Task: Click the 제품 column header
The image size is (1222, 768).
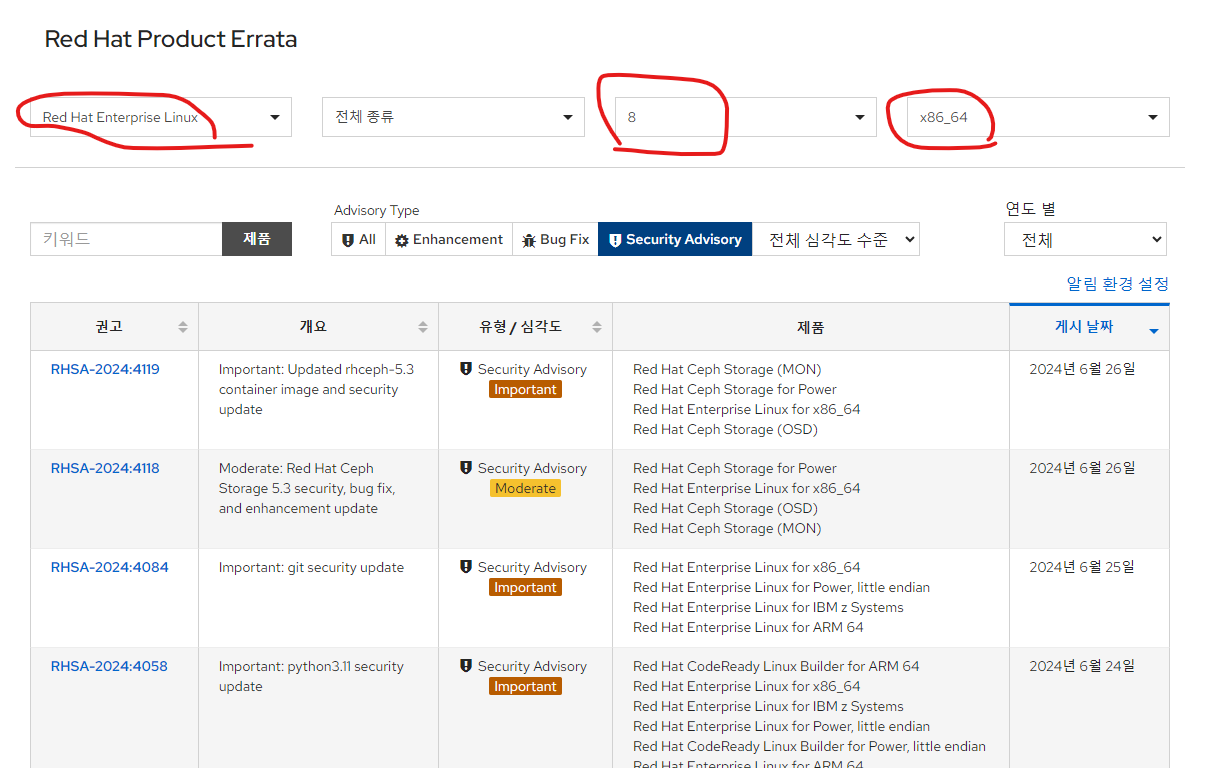Action: pos(811,327)
